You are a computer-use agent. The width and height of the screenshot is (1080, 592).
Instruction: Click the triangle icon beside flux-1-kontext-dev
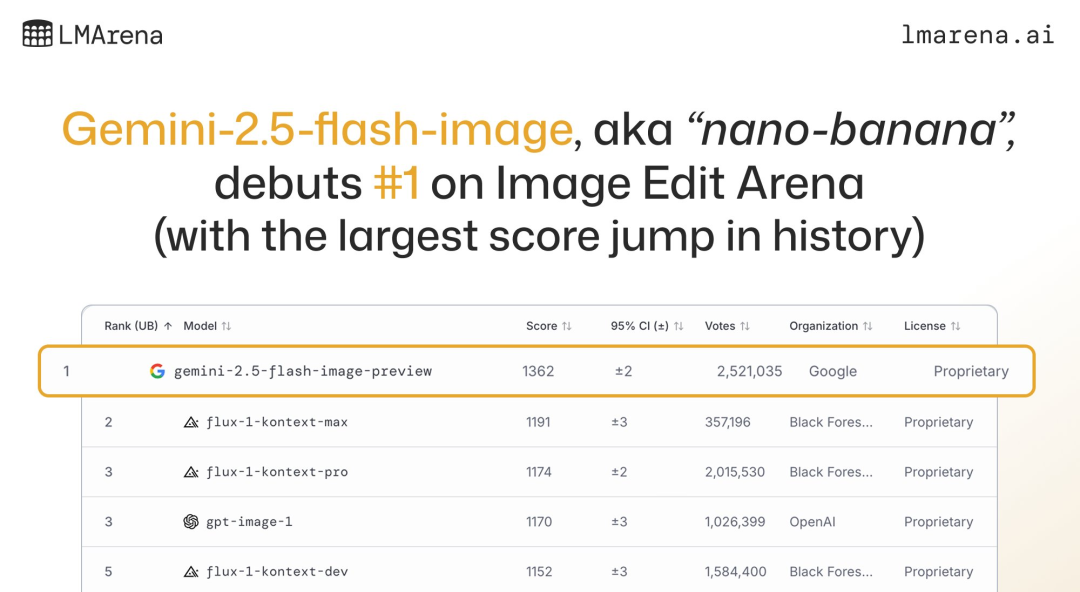[191, 571]
